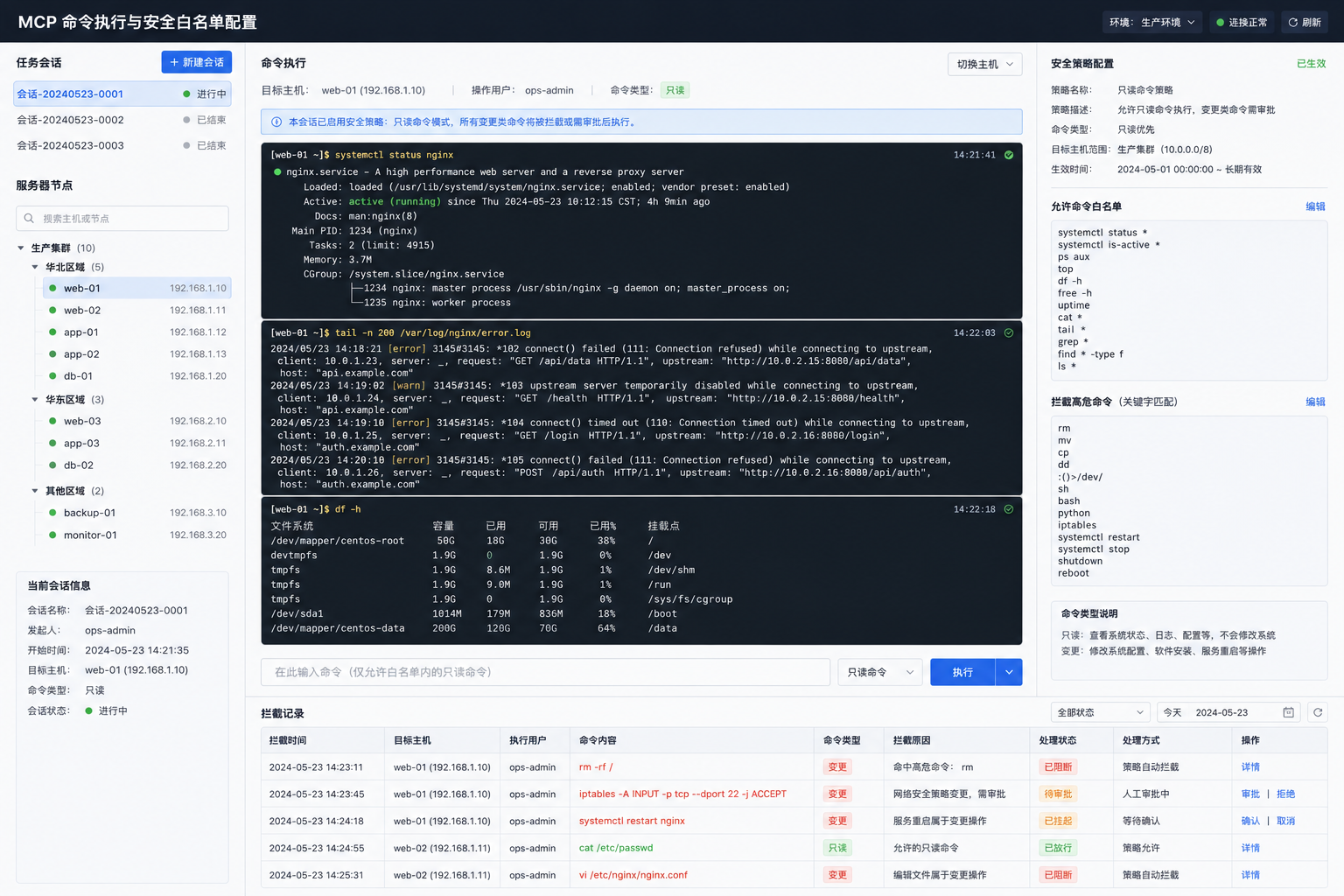Collapse the 华东区域 node group
This screenshot has width=1344, height=896.
click(x=35, y=400)
